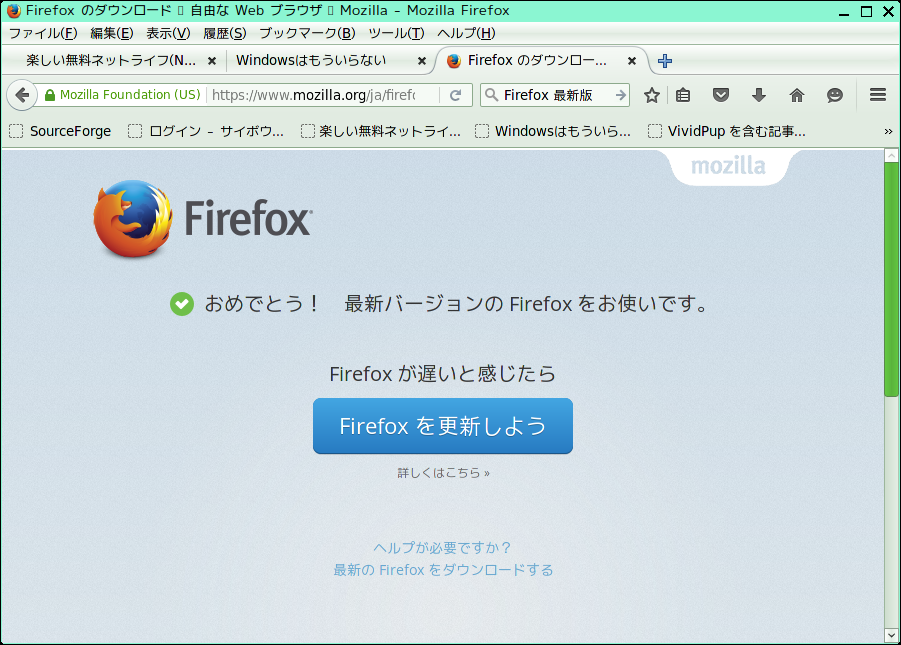Open the ファイル(F) menu
This screenshot has height=645, width=901.
pyautogui.click(x=43, y=33)
